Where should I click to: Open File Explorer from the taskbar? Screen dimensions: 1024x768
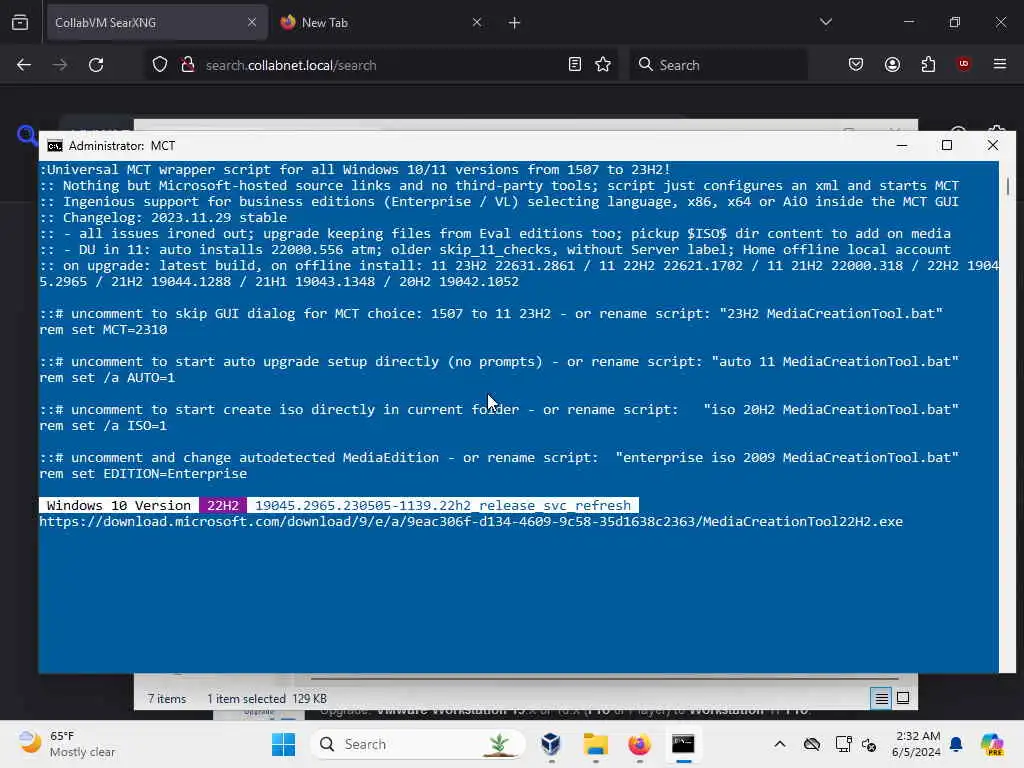[x=595, y=744]
